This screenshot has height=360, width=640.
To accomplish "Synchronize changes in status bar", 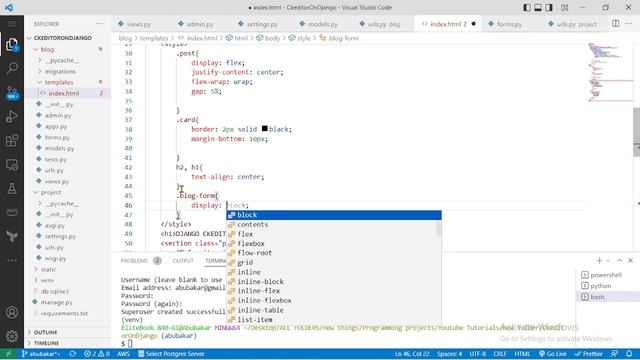I will pyautogui.click(x=73, y=354).
